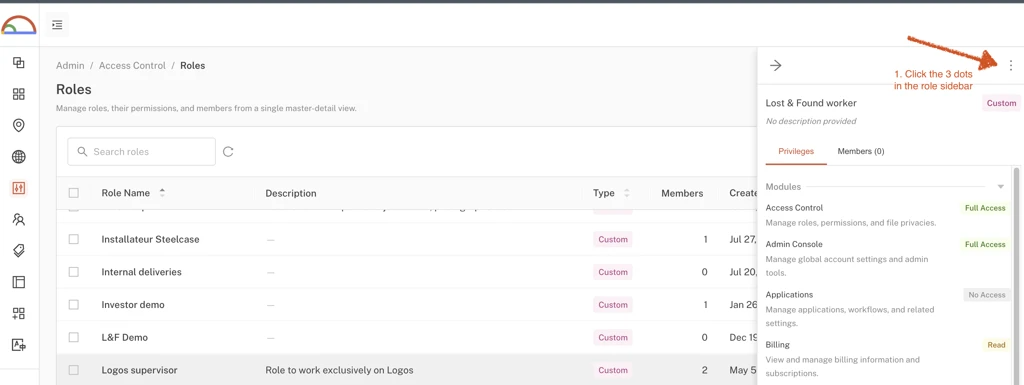The width and height of the screenshot is (1024, 385).
Task: Open the globe icon in left sidebar
Action: pyautogui.click(x=19, y=157)
